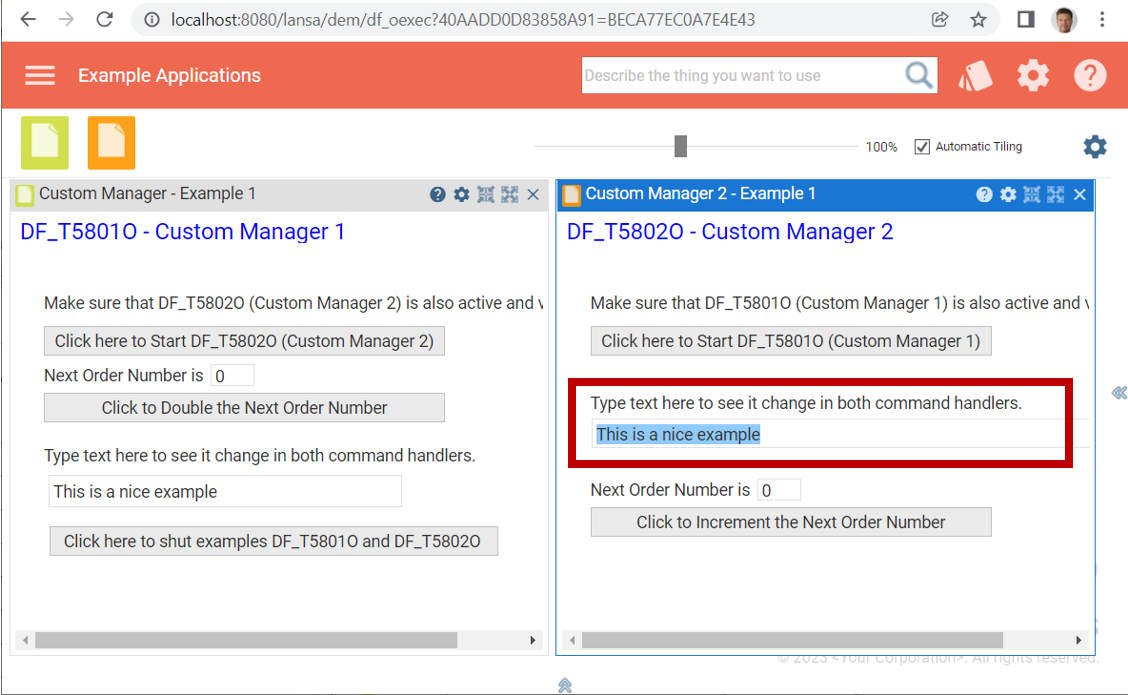Image resolution: width=1128 pixels, height=695 pixels.
Task: Open help for Custom Manager 2 window
Action: click(984, 194)
